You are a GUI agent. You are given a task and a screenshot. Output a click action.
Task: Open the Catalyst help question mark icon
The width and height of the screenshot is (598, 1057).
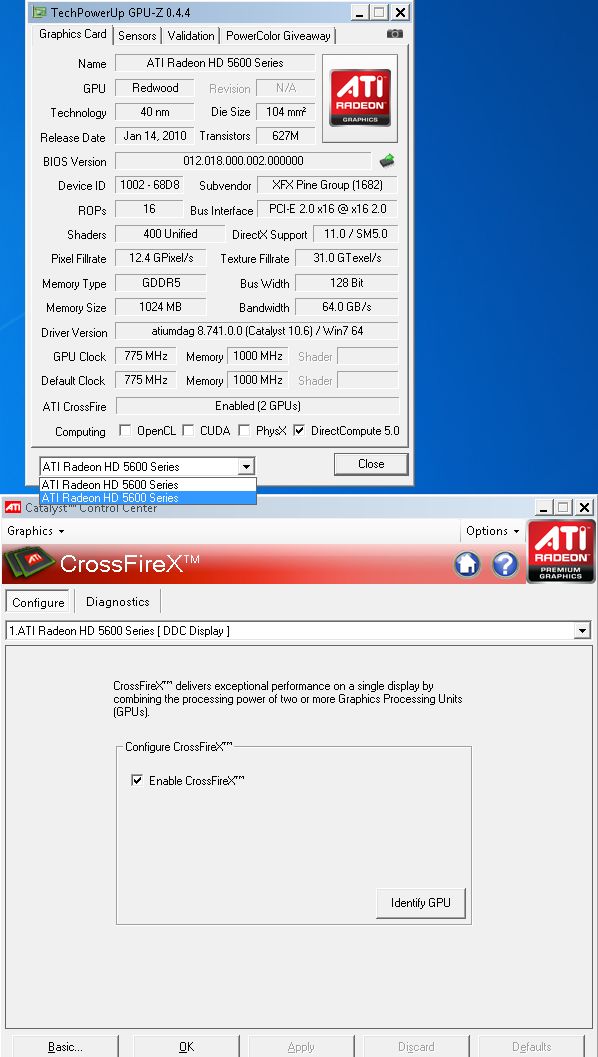[505, 564]
